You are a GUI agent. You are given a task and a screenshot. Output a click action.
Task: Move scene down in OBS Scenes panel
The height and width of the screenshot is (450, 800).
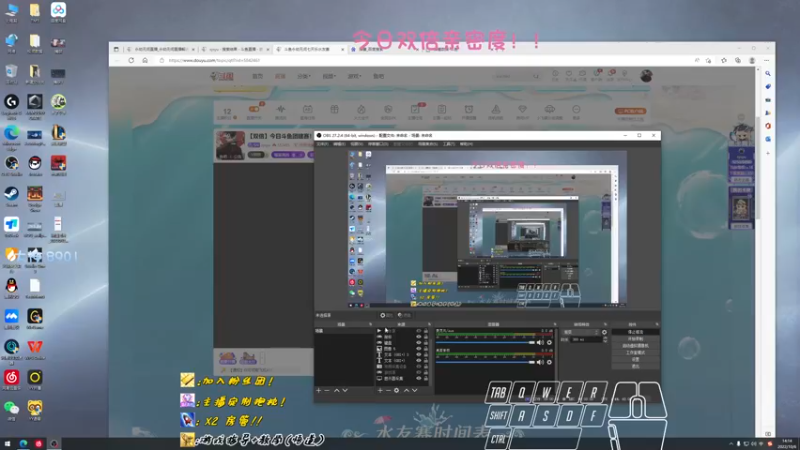345,390
